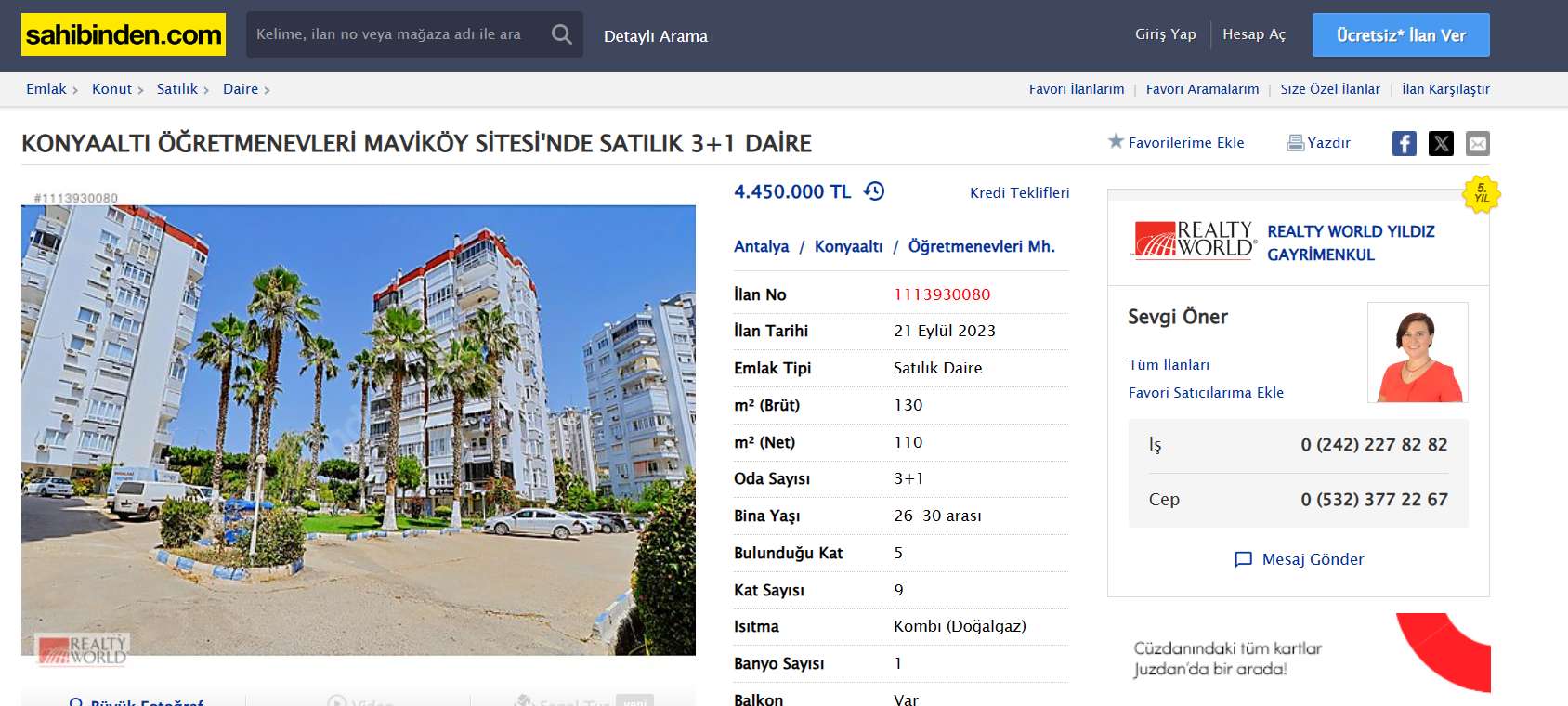The height and width of the screenshot is (706, 1568).
Task: Share the listing by email envelope icon
Action: (x=1478, y=143)
